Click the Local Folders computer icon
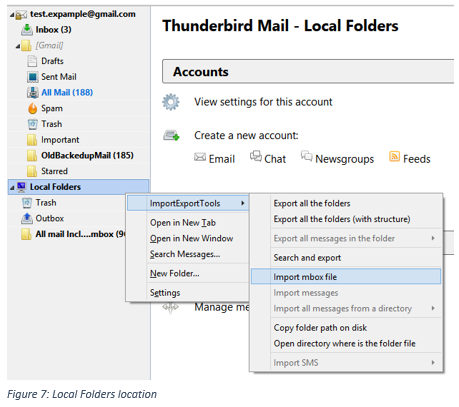This screenshot has width=459, height=407. (21, 187)
